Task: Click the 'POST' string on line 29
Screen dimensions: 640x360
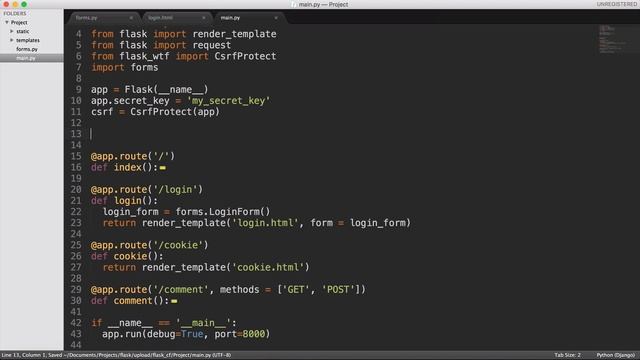Action: (x=338, y=290)
